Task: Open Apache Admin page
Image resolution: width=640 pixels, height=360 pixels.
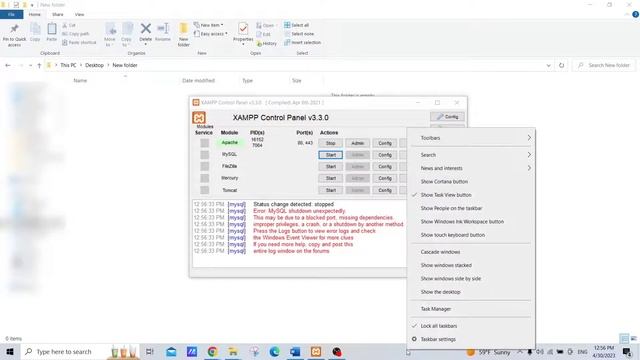Action: click(358, 143)
